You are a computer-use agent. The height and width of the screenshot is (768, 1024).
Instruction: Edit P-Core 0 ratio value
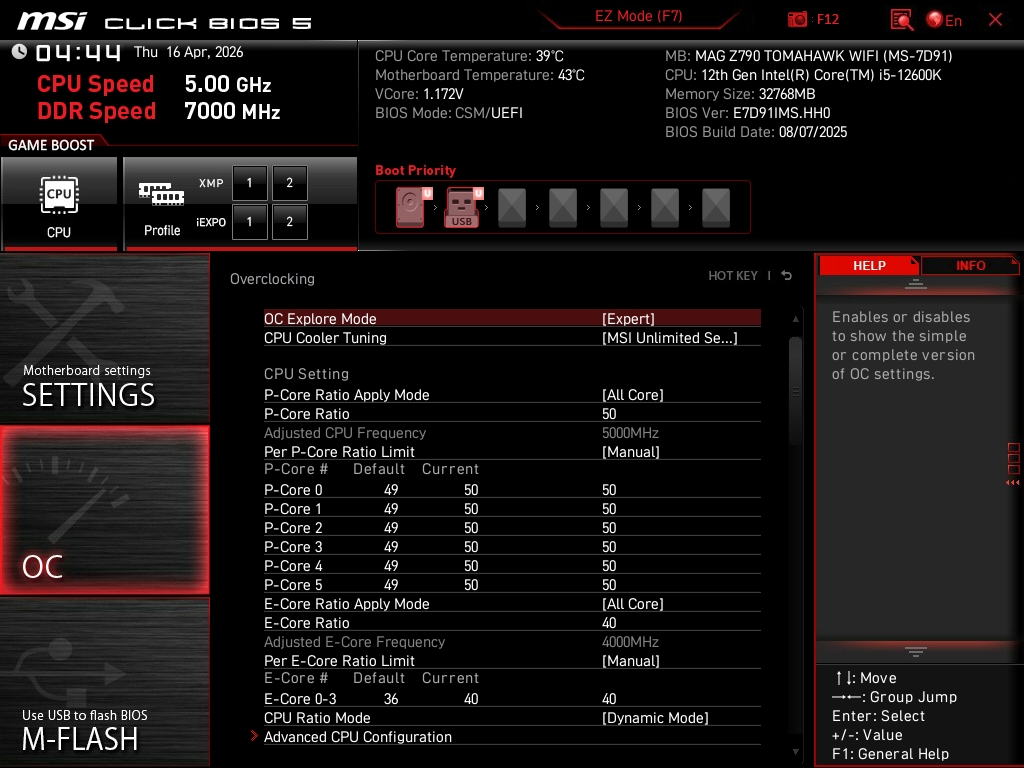tap(512, 489)
